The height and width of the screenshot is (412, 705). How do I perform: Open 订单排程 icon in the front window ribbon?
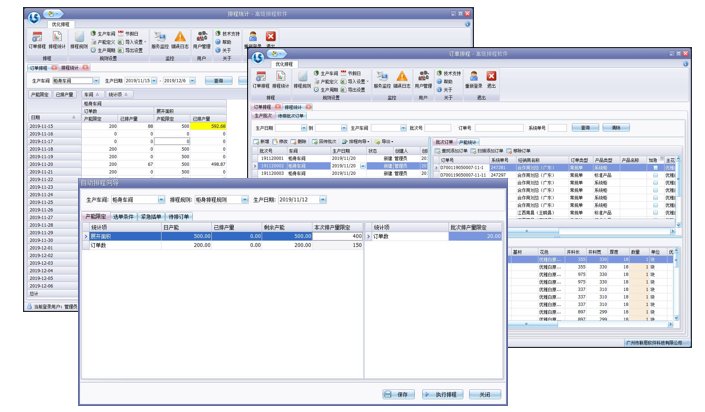click(x=259, y=76)
